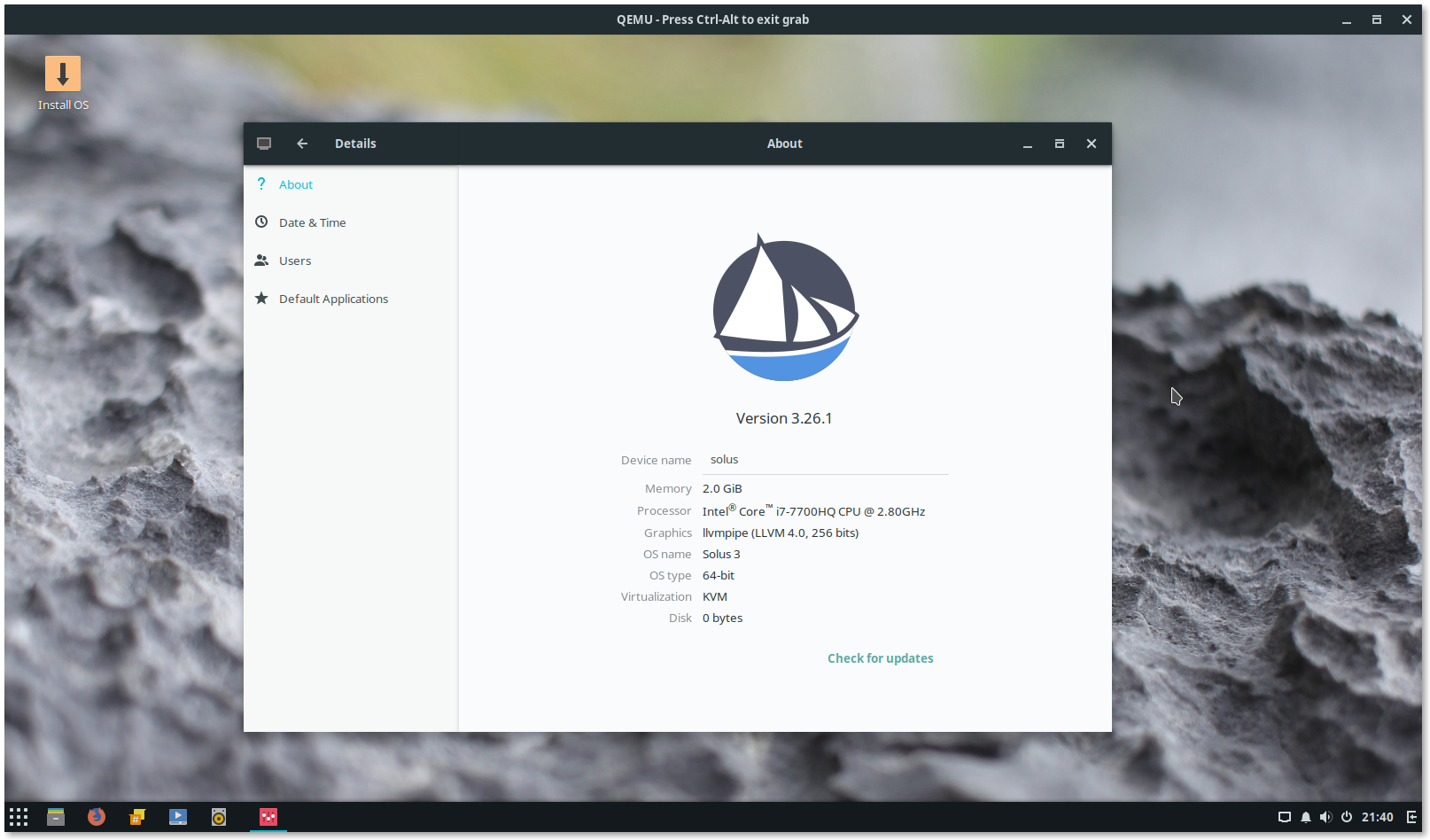
Task: Maximize the QEMU window
Action: click(1377, 19)
